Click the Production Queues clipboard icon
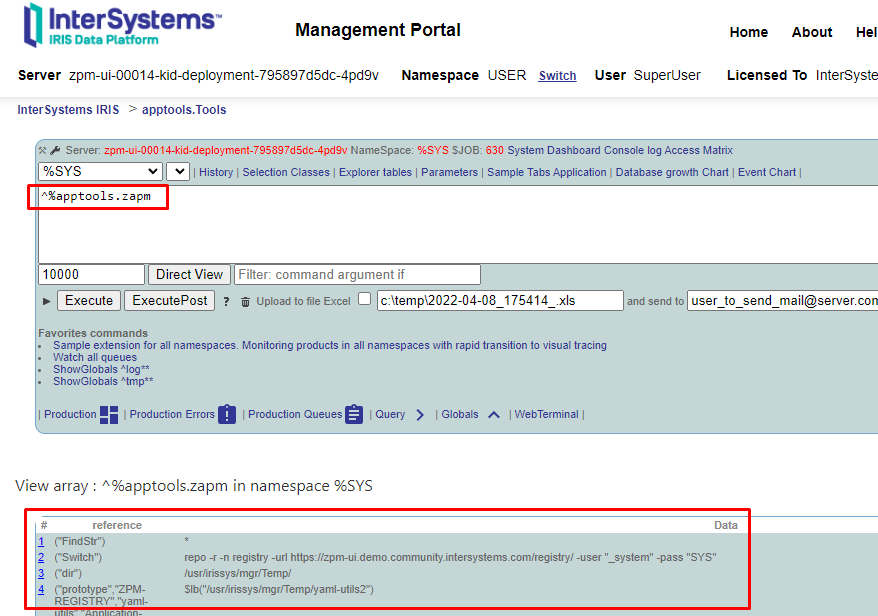This screenshot has width=878, height=616. point(354,414)
